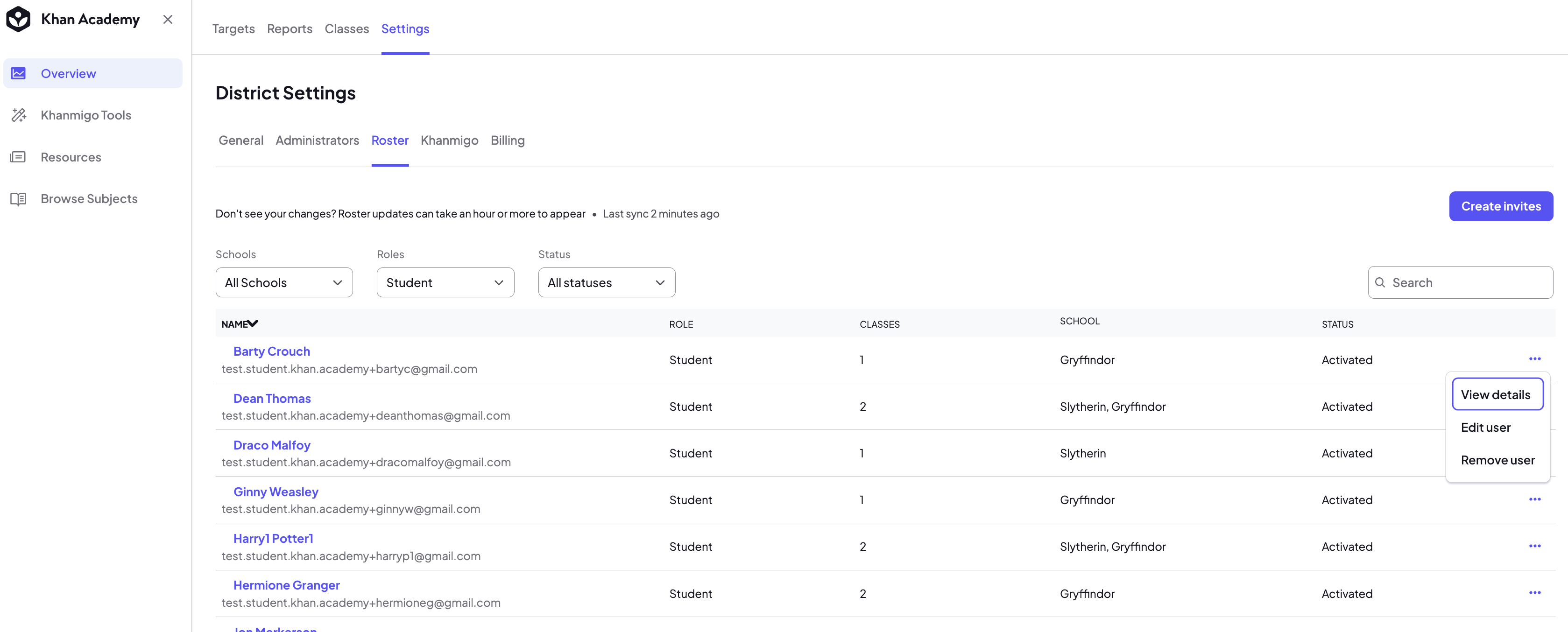Click Ginny Weasley's email address
1568x632 pixels.
(x=351, y=509)
